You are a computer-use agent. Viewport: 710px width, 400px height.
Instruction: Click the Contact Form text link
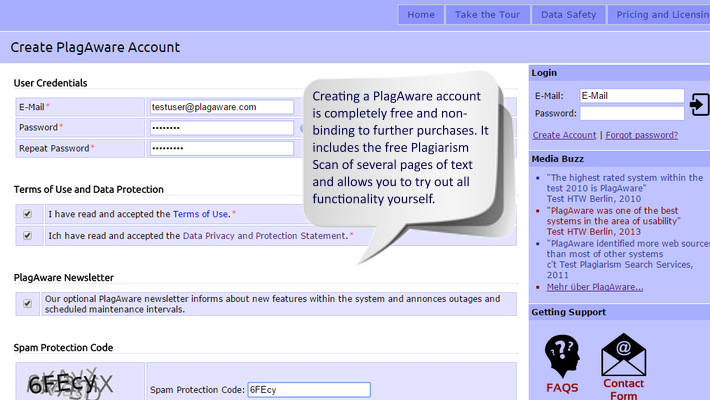(624, 390)
